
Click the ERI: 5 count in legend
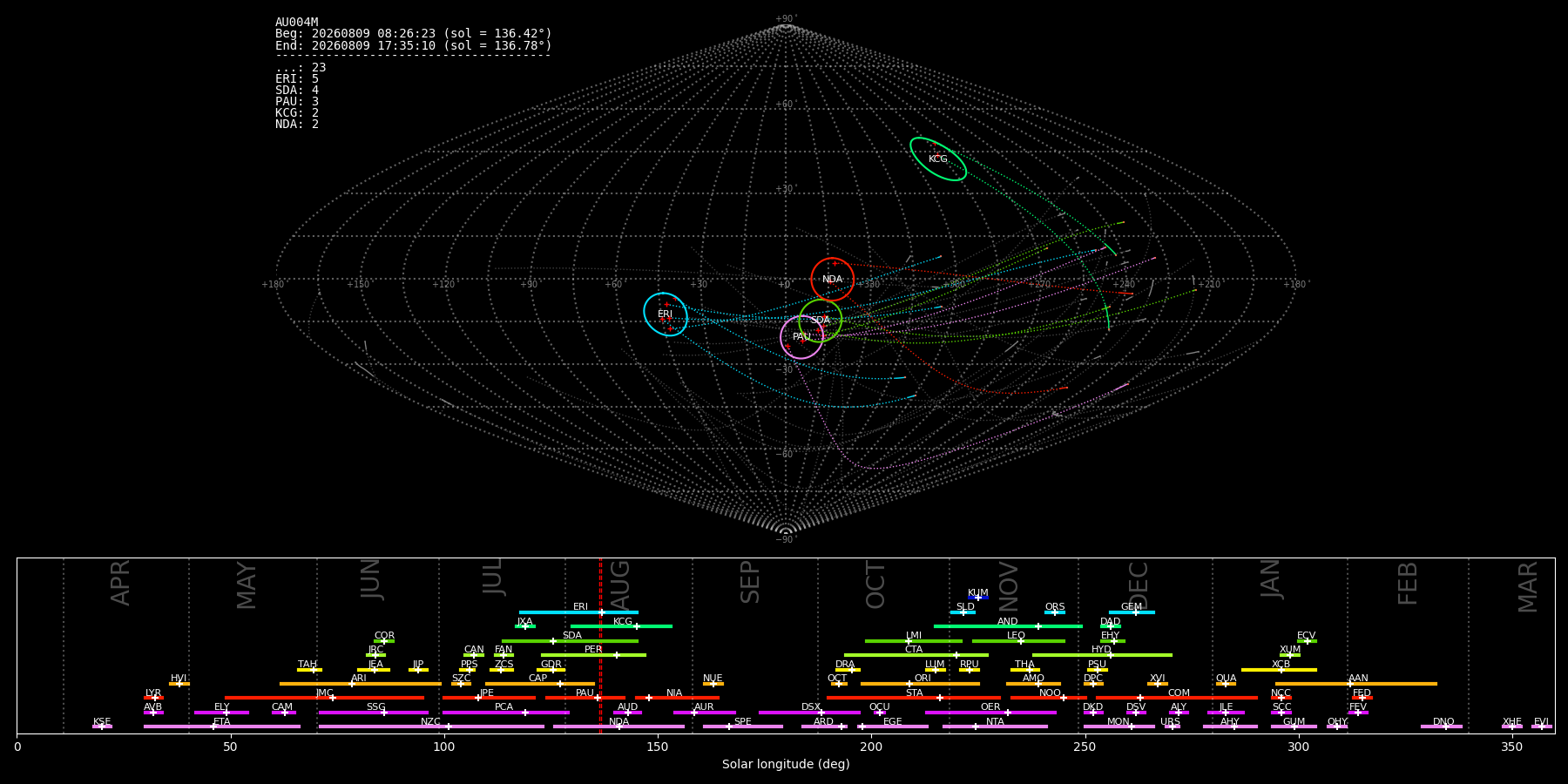pos(297,79)
